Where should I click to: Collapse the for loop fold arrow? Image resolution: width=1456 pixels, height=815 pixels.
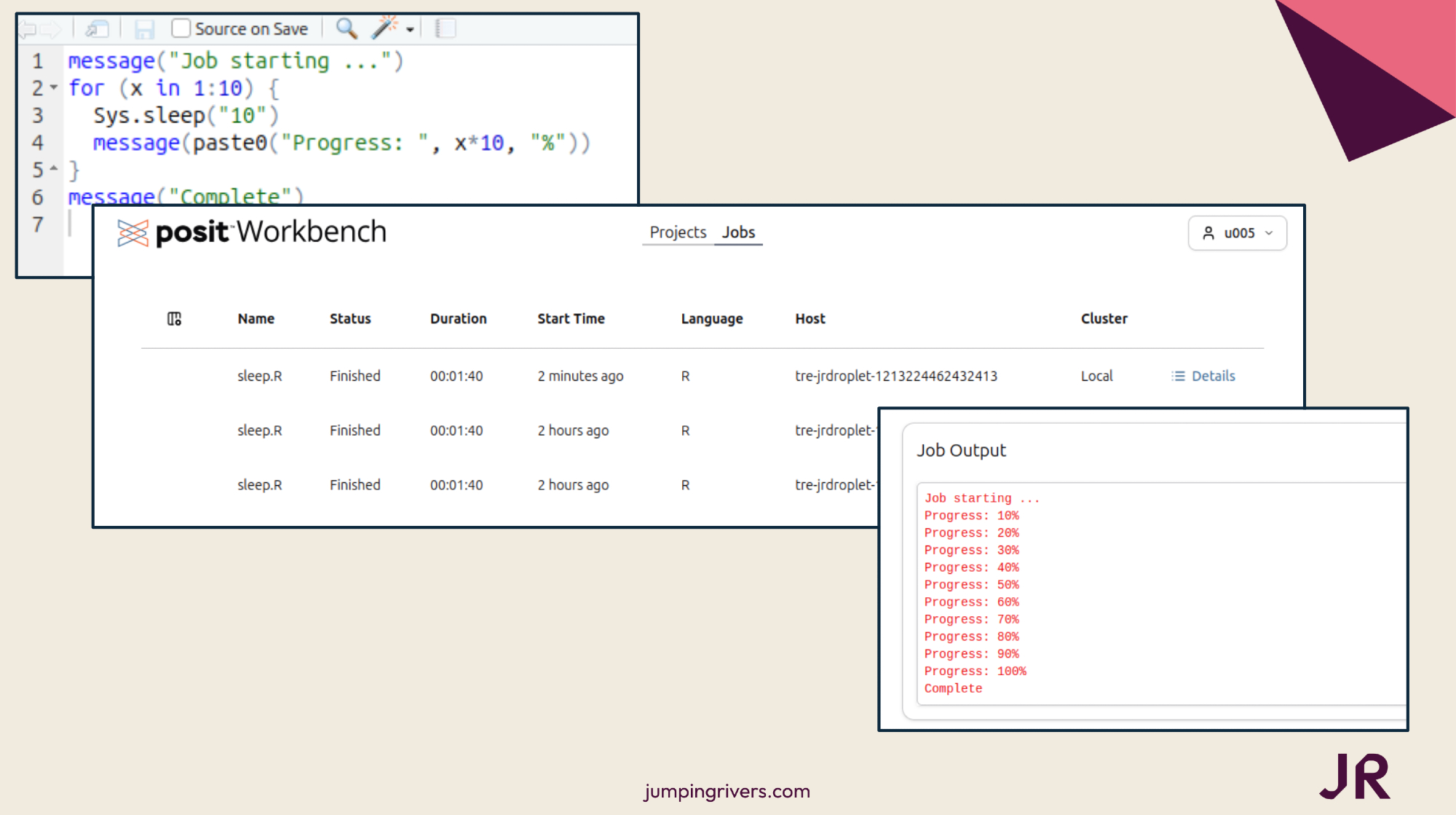54,87
